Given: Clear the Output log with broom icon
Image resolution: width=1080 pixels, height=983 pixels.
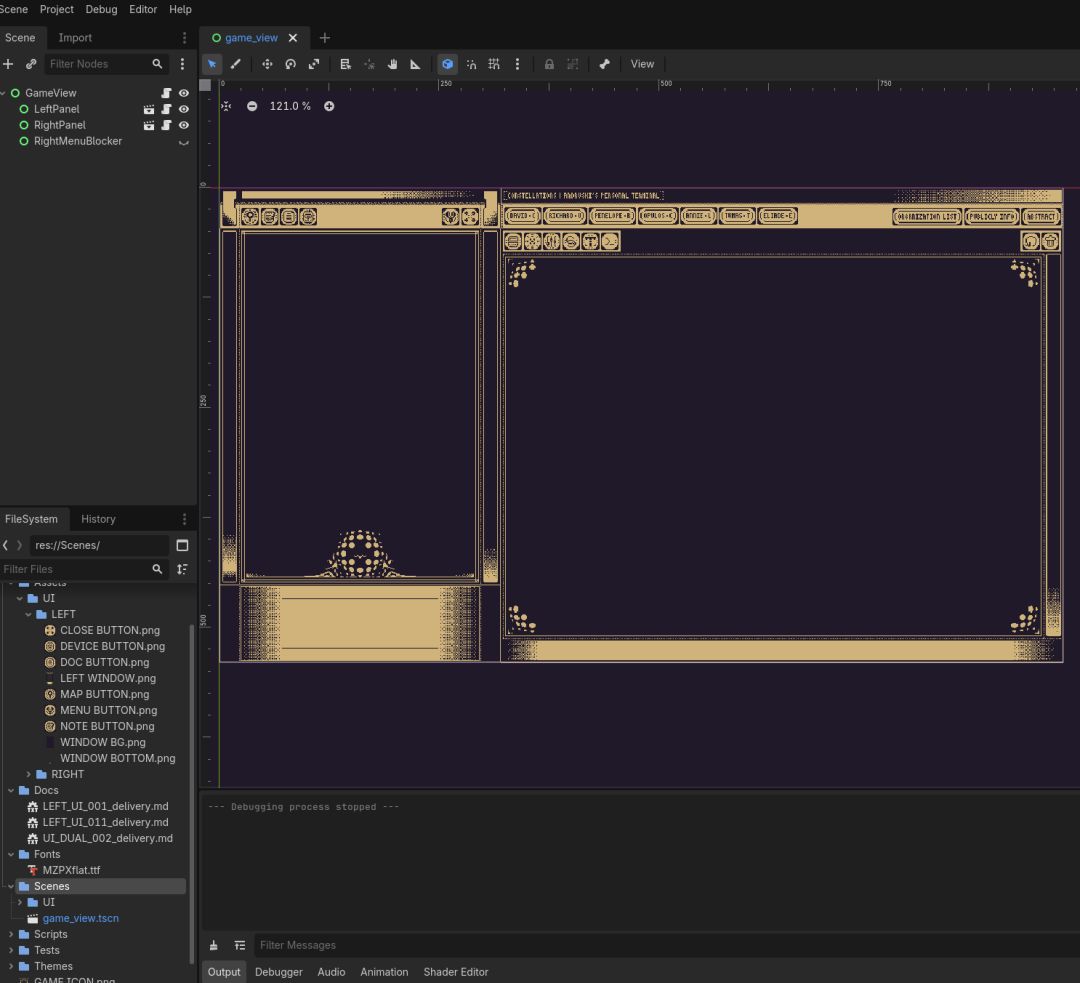Looking at the screenshot, I should pyautogui.click(x=214, y=945).
